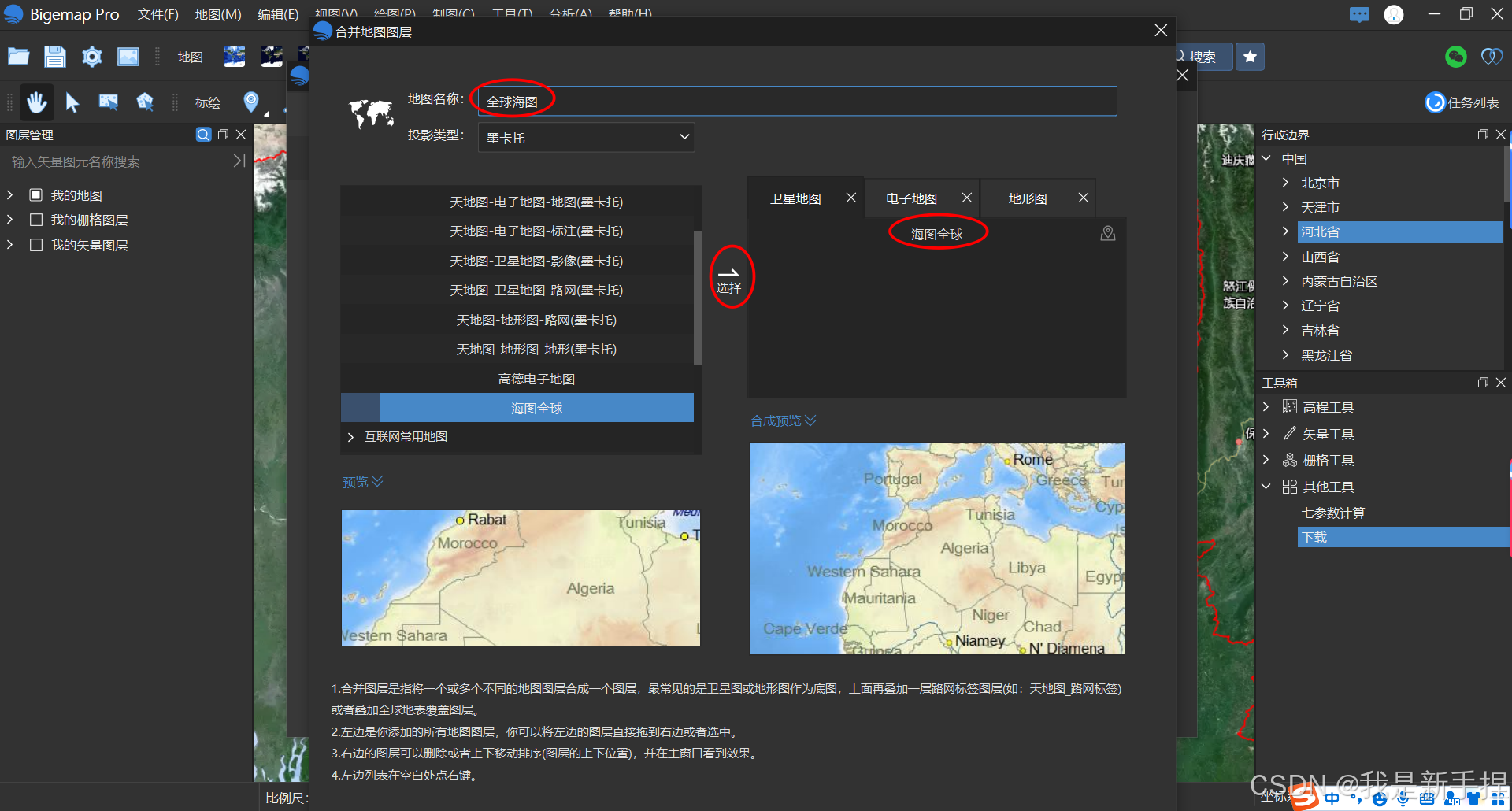Choose the rectangle selection tool
This screenshot has height=811, width=1512.
(x=109, y=102)
